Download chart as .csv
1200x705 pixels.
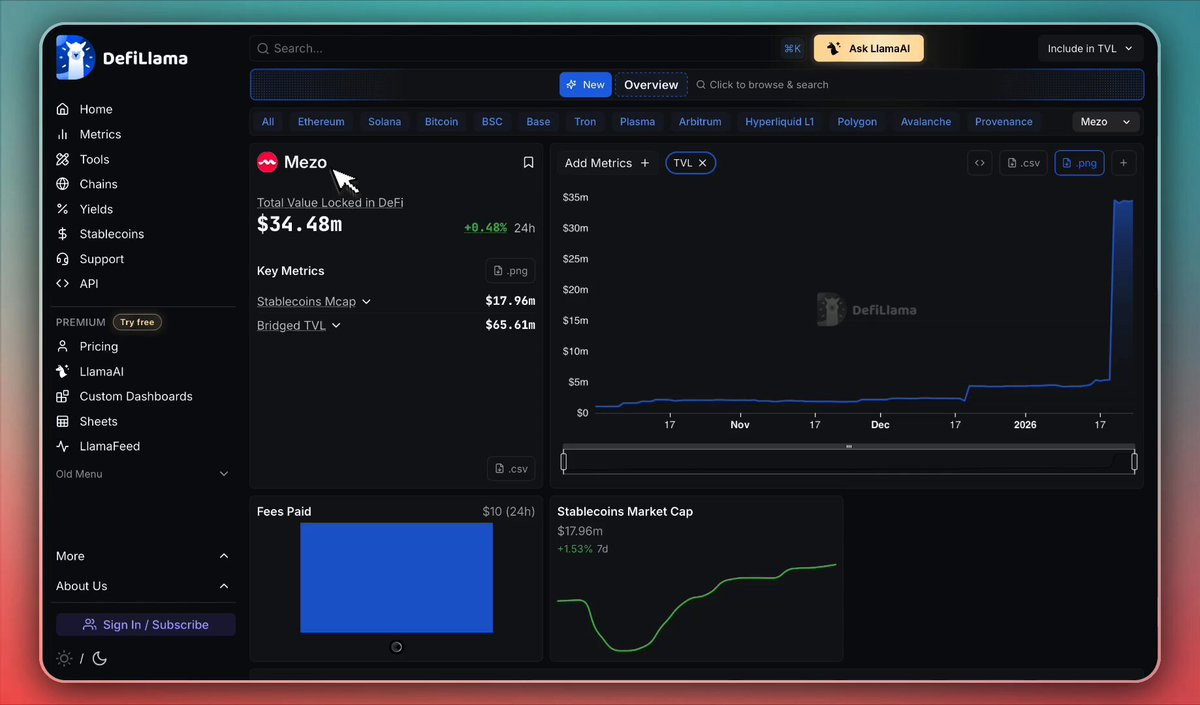(x=1023, y=163)
